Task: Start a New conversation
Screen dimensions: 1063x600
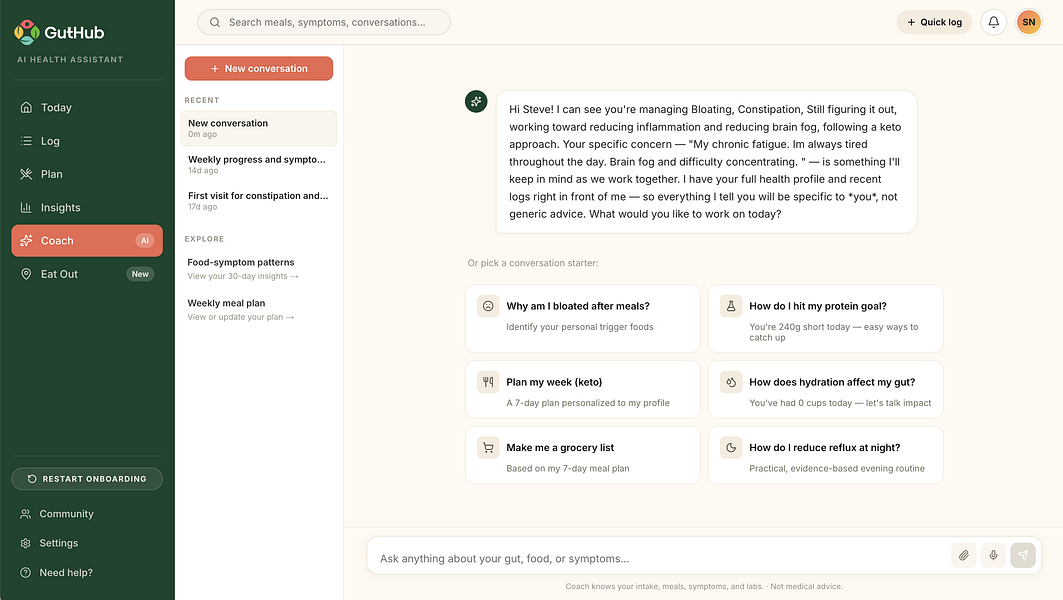Action: (259, 68)
